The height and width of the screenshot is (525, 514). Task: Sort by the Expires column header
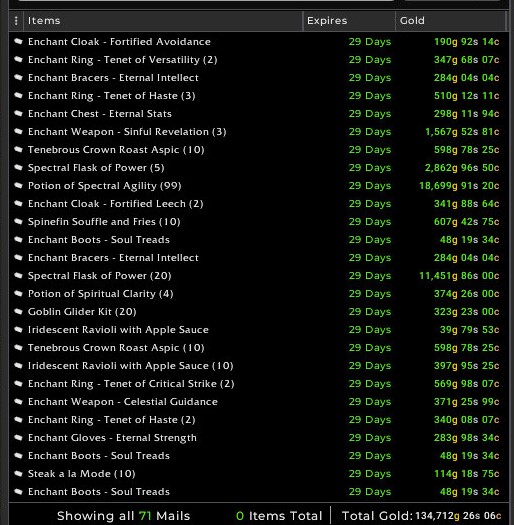coord(349,21)
